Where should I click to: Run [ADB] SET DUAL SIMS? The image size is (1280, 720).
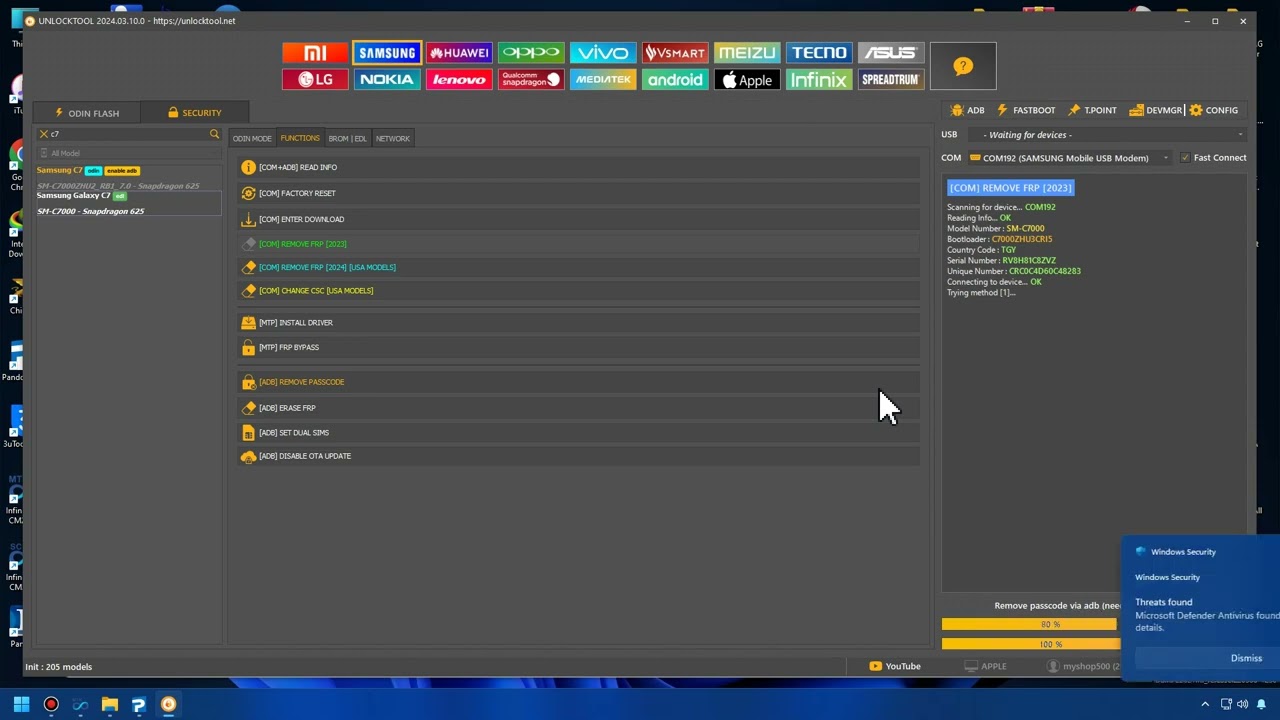579,433
